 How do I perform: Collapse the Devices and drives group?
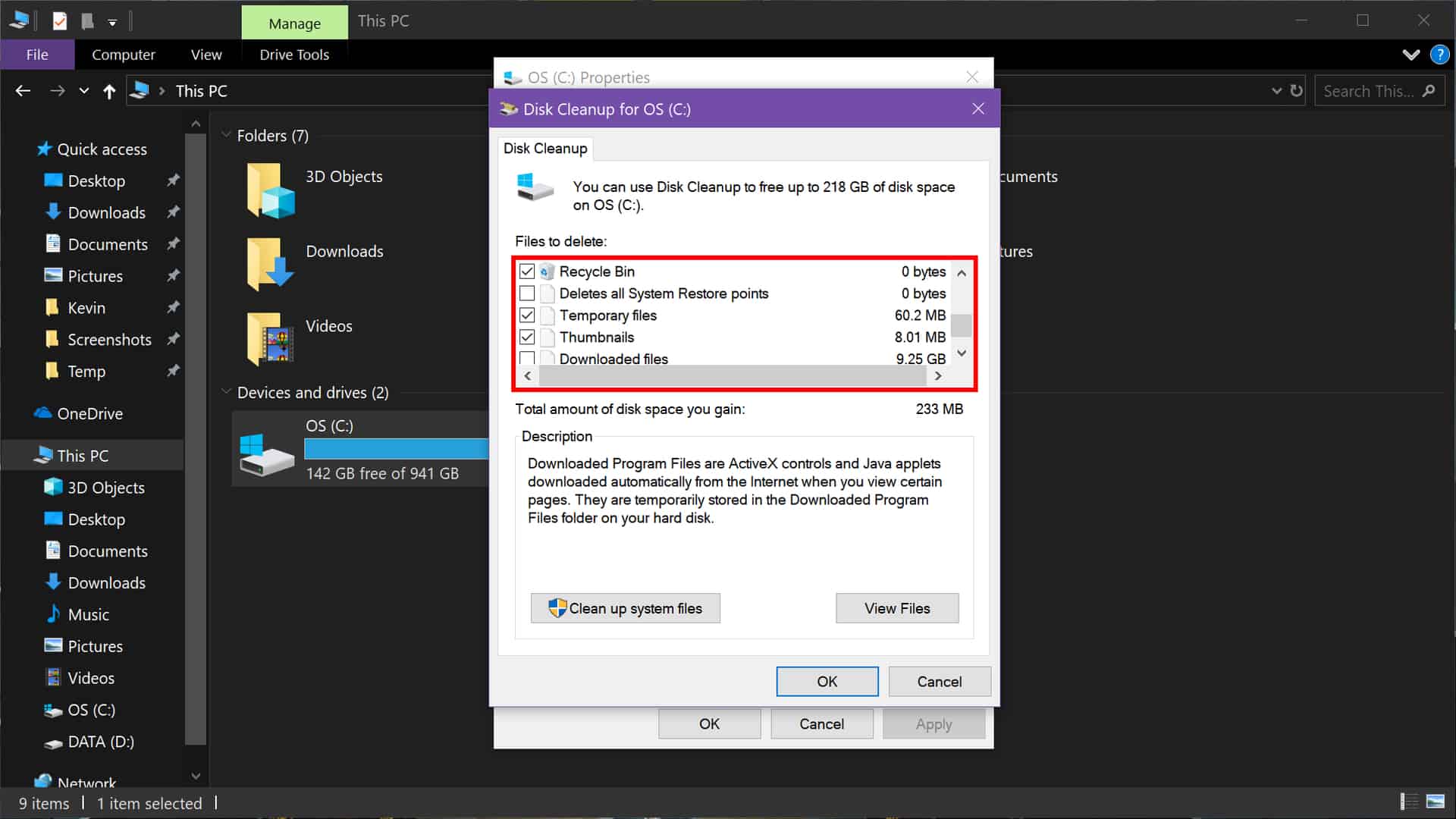(226, 392)
